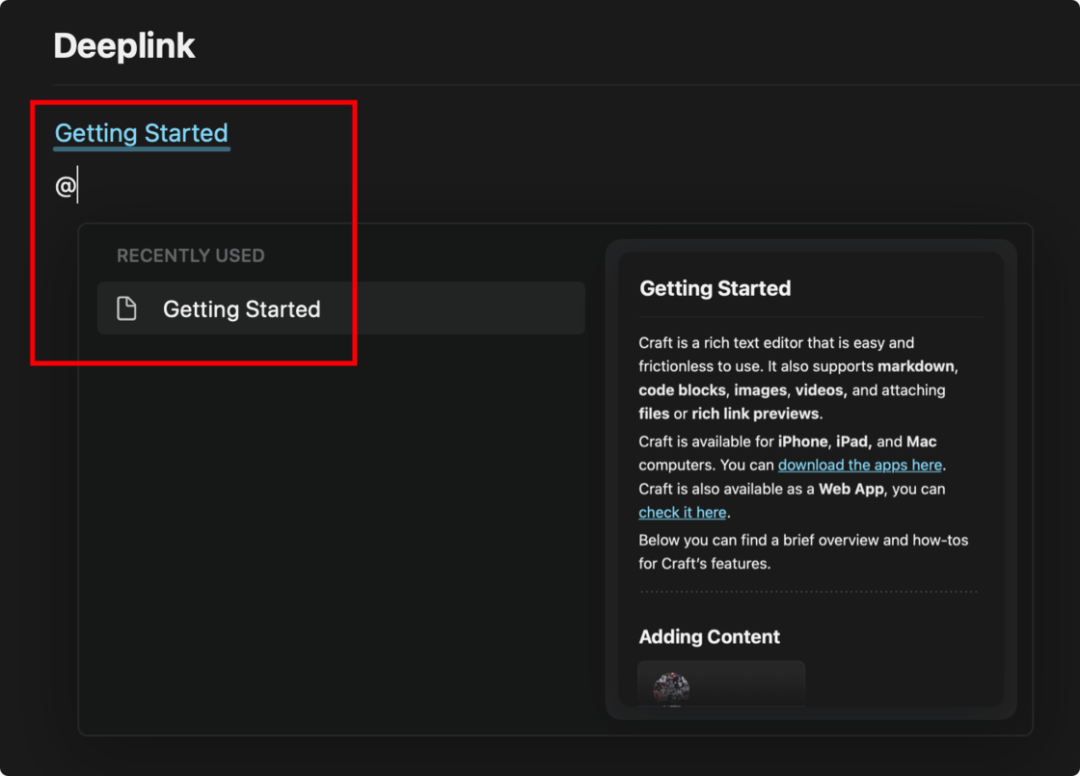This screenshot has width=1080, height=776.
Task: Click the Adding Content heading in the preview
Action: click(709, 636)
